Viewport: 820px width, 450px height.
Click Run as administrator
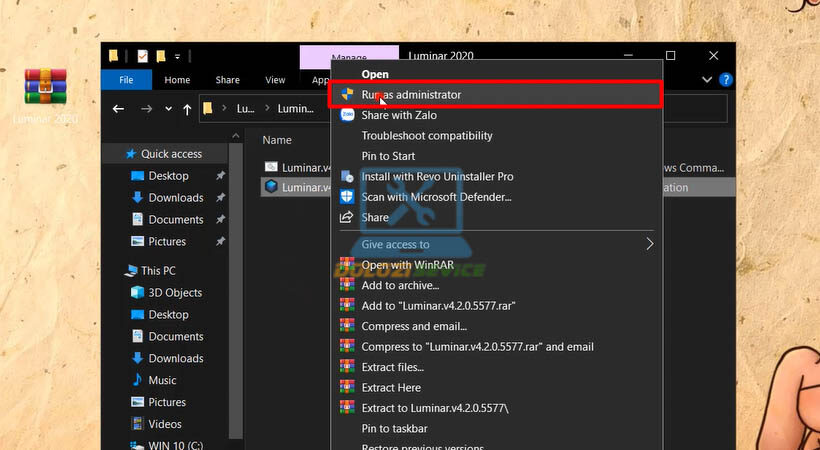coord(411,94)
